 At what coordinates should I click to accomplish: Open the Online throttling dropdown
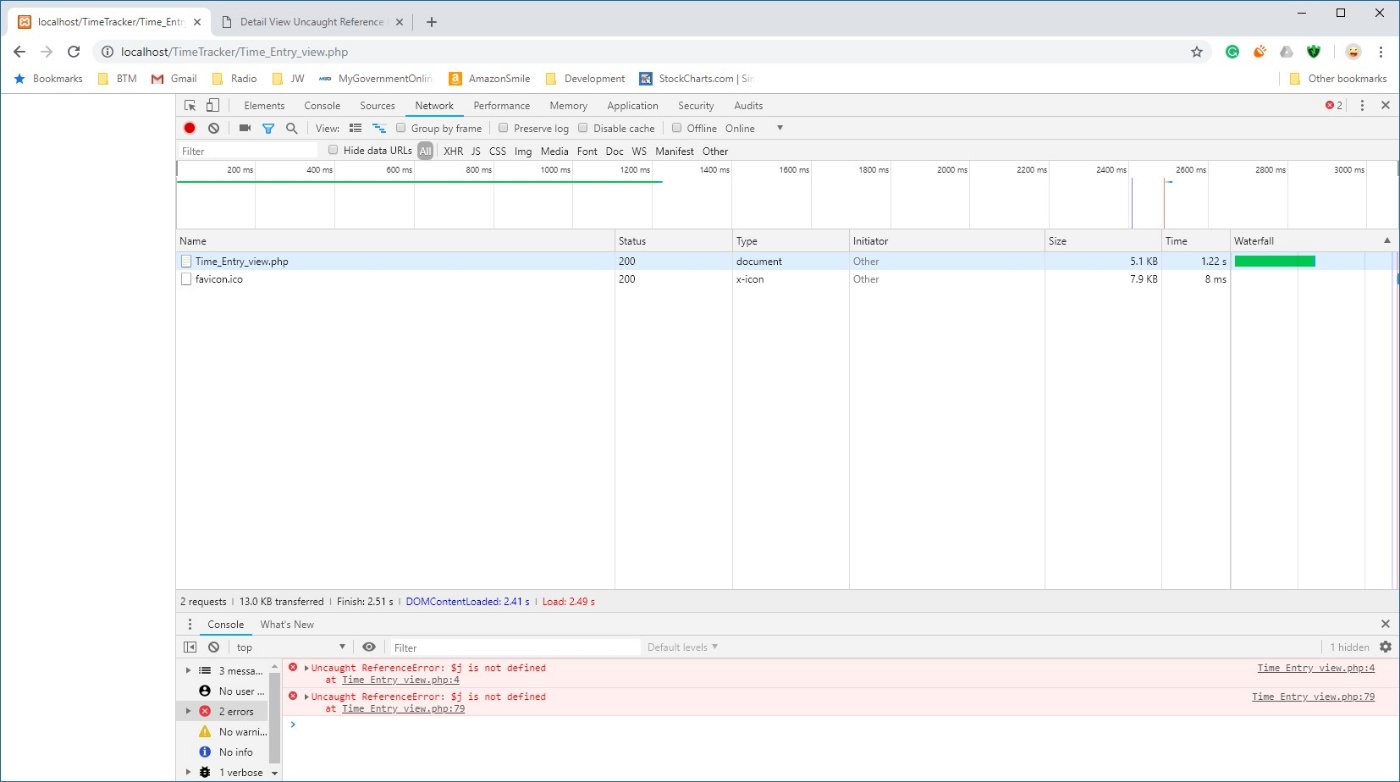(x=754, y=128)
